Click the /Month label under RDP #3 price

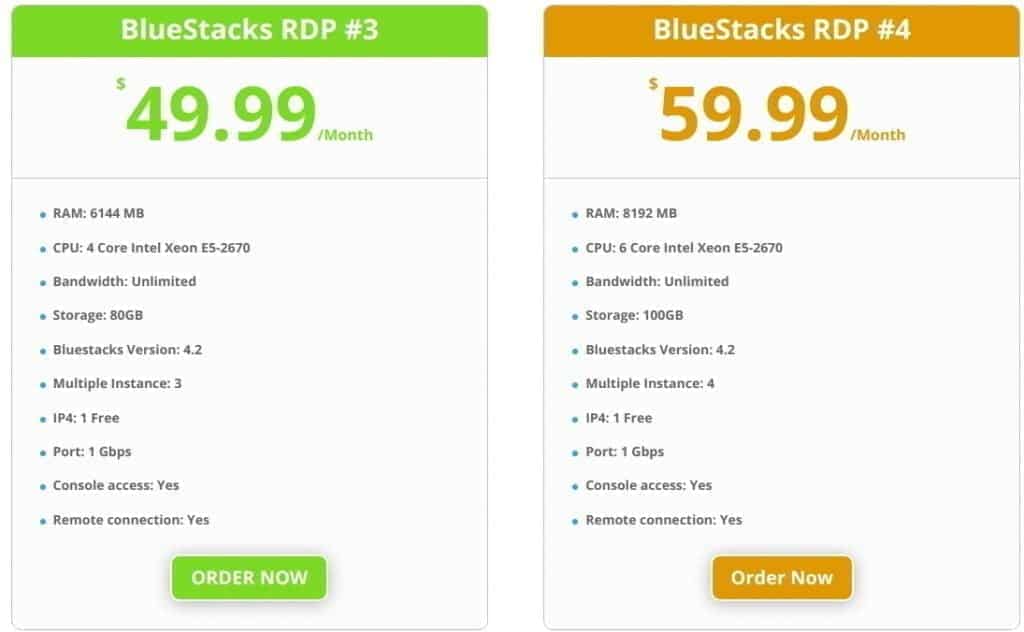click(x=346, y=135)
